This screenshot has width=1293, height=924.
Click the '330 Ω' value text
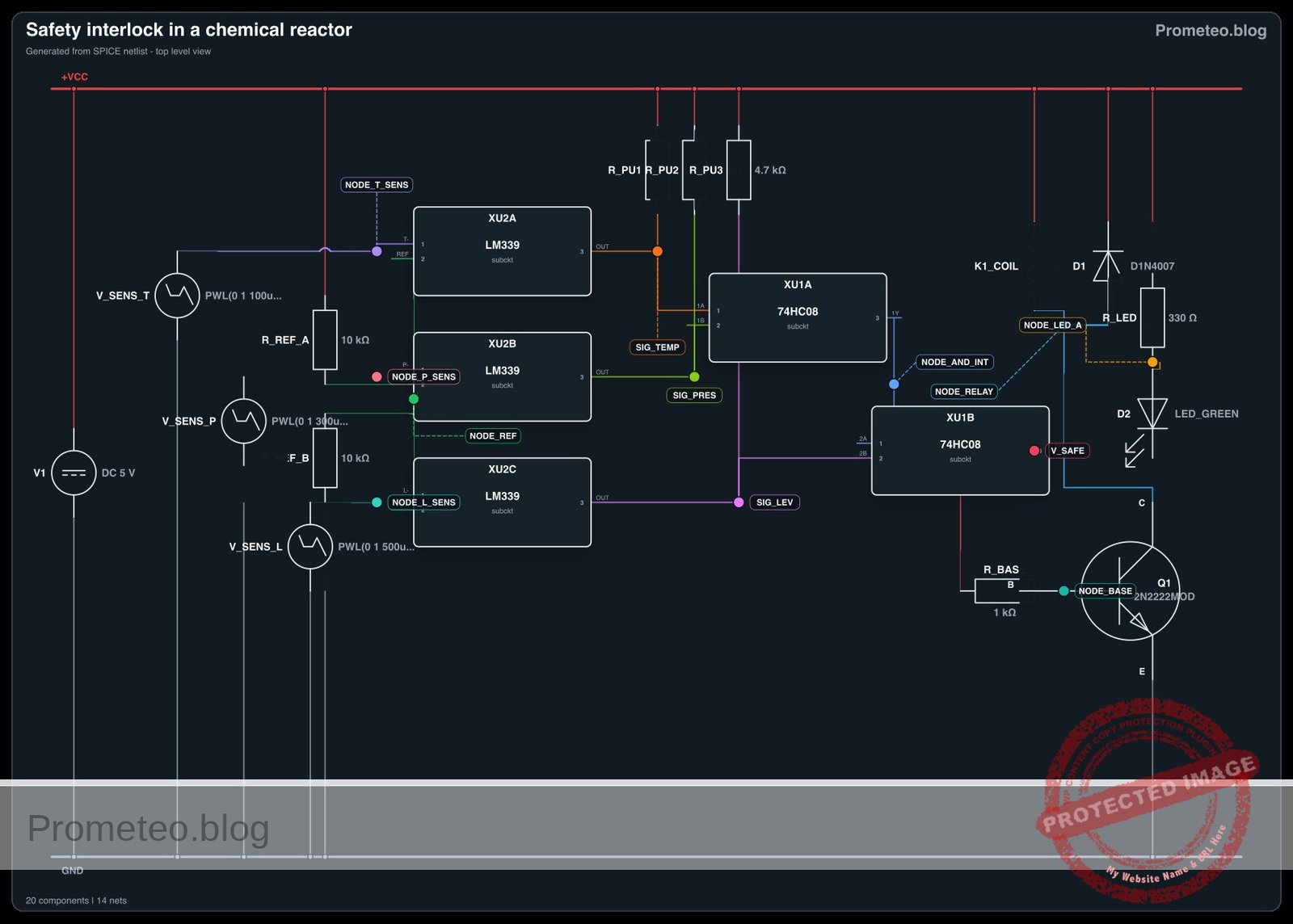1182,317
